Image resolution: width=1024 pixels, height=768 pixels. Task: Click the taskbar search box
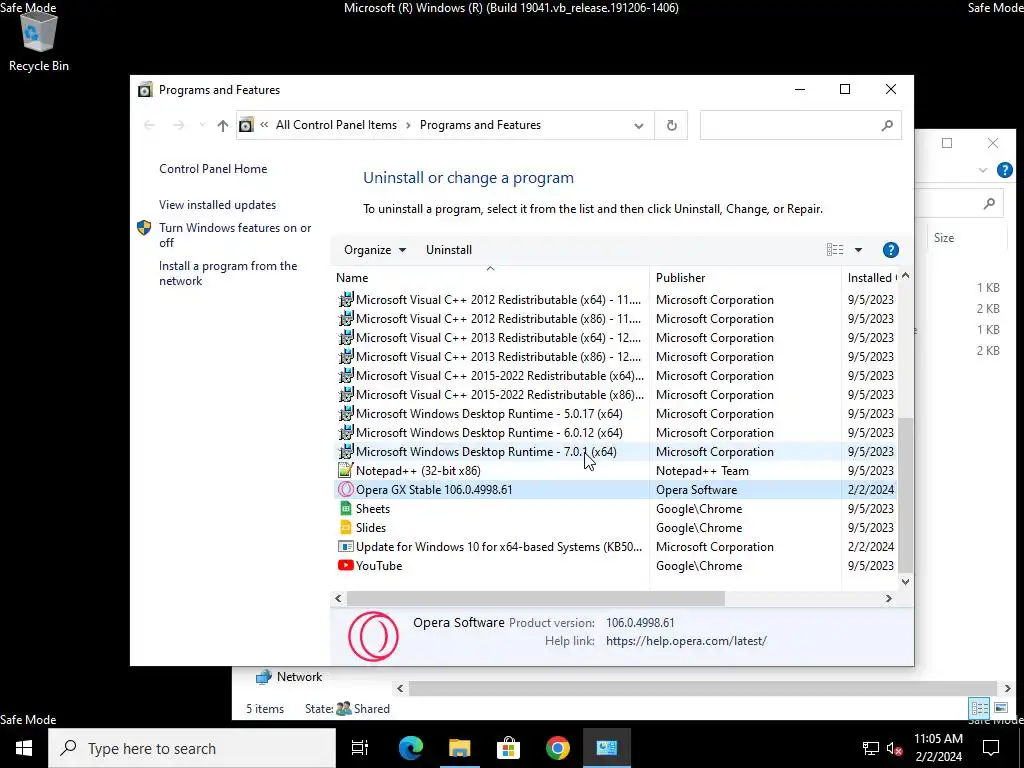[192, 748]
